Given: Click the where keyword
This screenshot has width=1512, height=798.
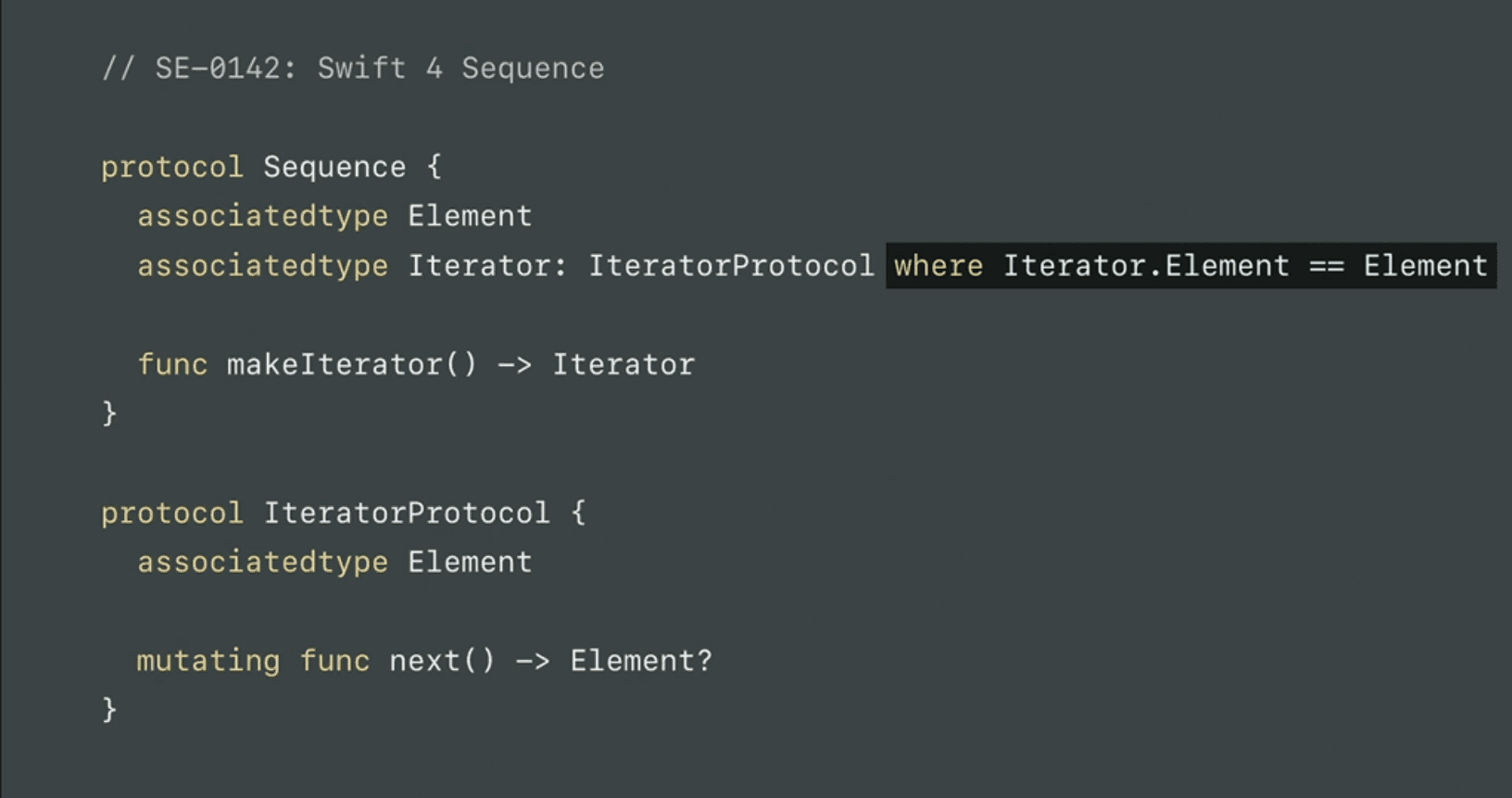Looking at the screenshot, I should 938,266.
